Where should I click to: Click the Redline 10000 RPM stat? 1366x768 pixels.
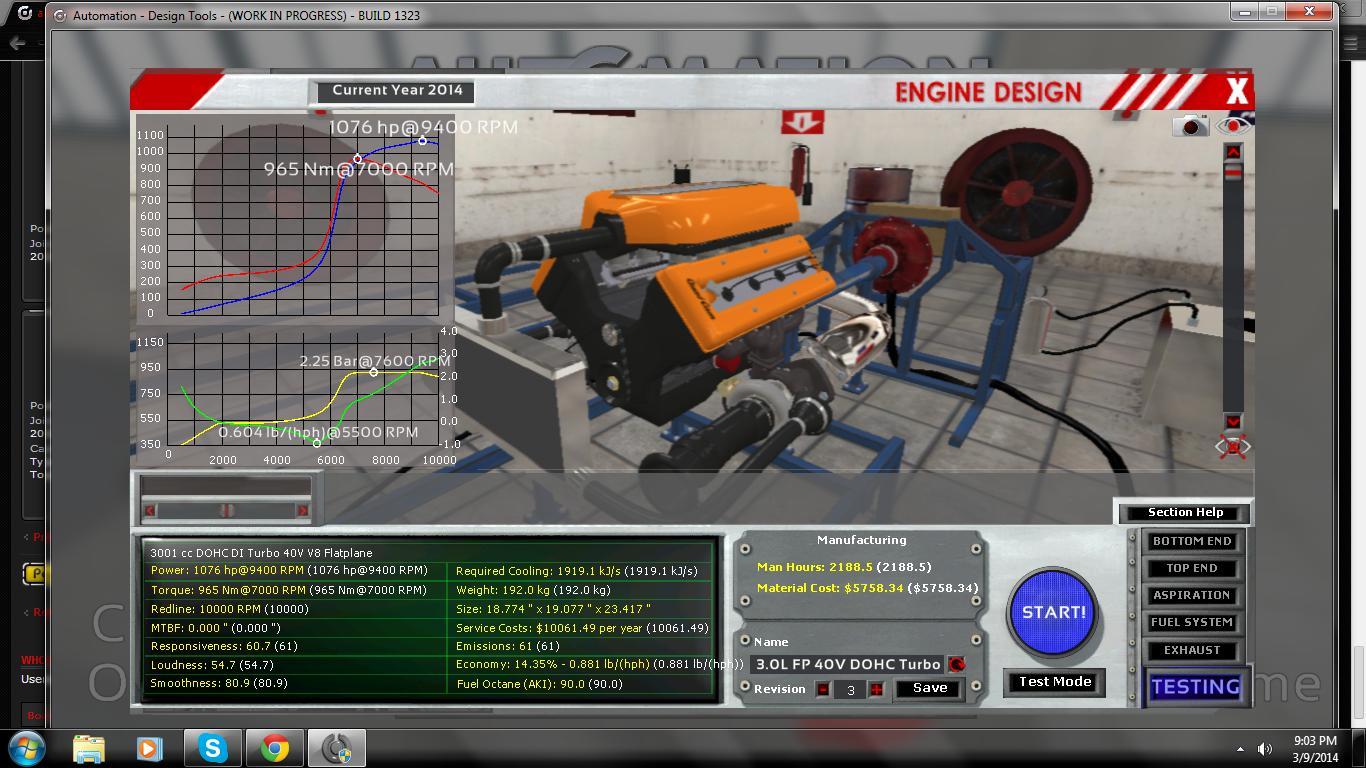pyautogui.click(x=229, y=609)
